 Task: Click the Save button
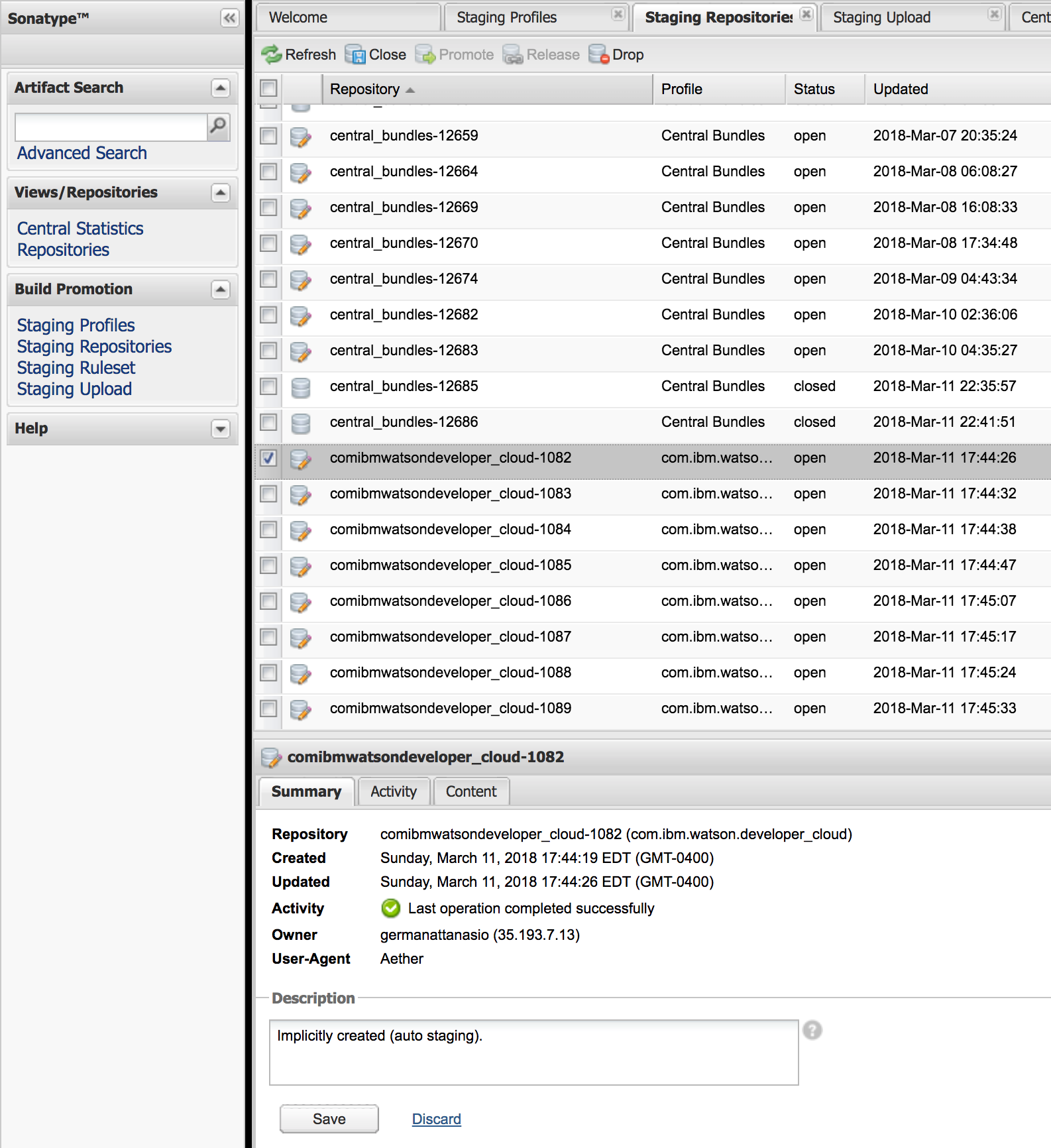tap(329, 1119)
